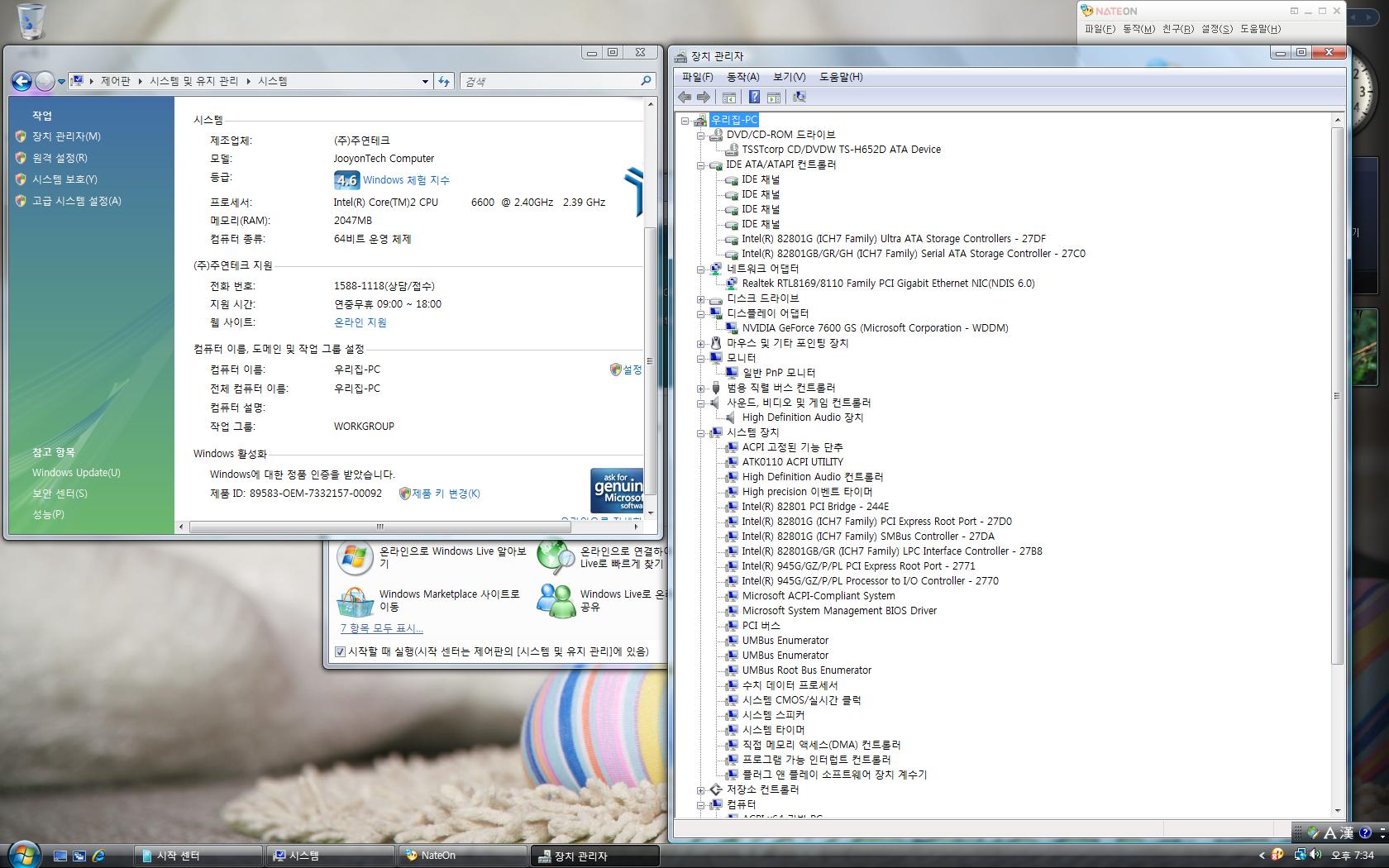This screenshot has width=1389, height=868.
Task: Collapse the 디스플레이 어댑터 node
Action: [x=700, y=314]
